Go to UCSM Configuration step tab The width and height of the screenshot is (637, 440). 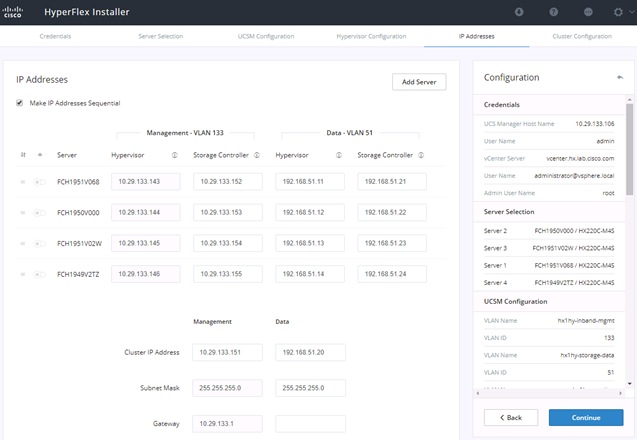(x=266, y=36)
